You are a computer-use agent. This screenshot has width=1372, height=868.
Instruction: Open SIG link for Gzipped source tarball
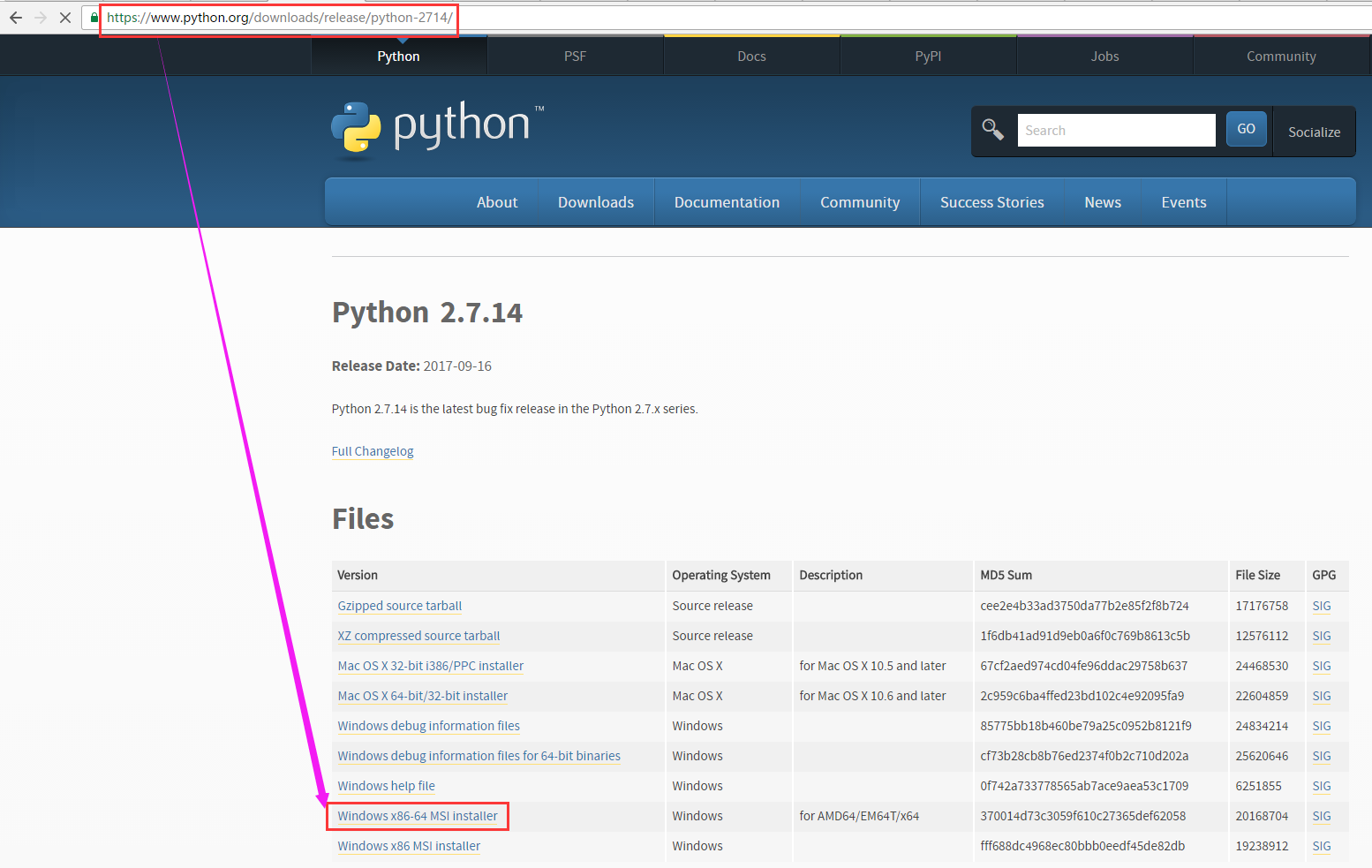click(x=1321, y=606)
